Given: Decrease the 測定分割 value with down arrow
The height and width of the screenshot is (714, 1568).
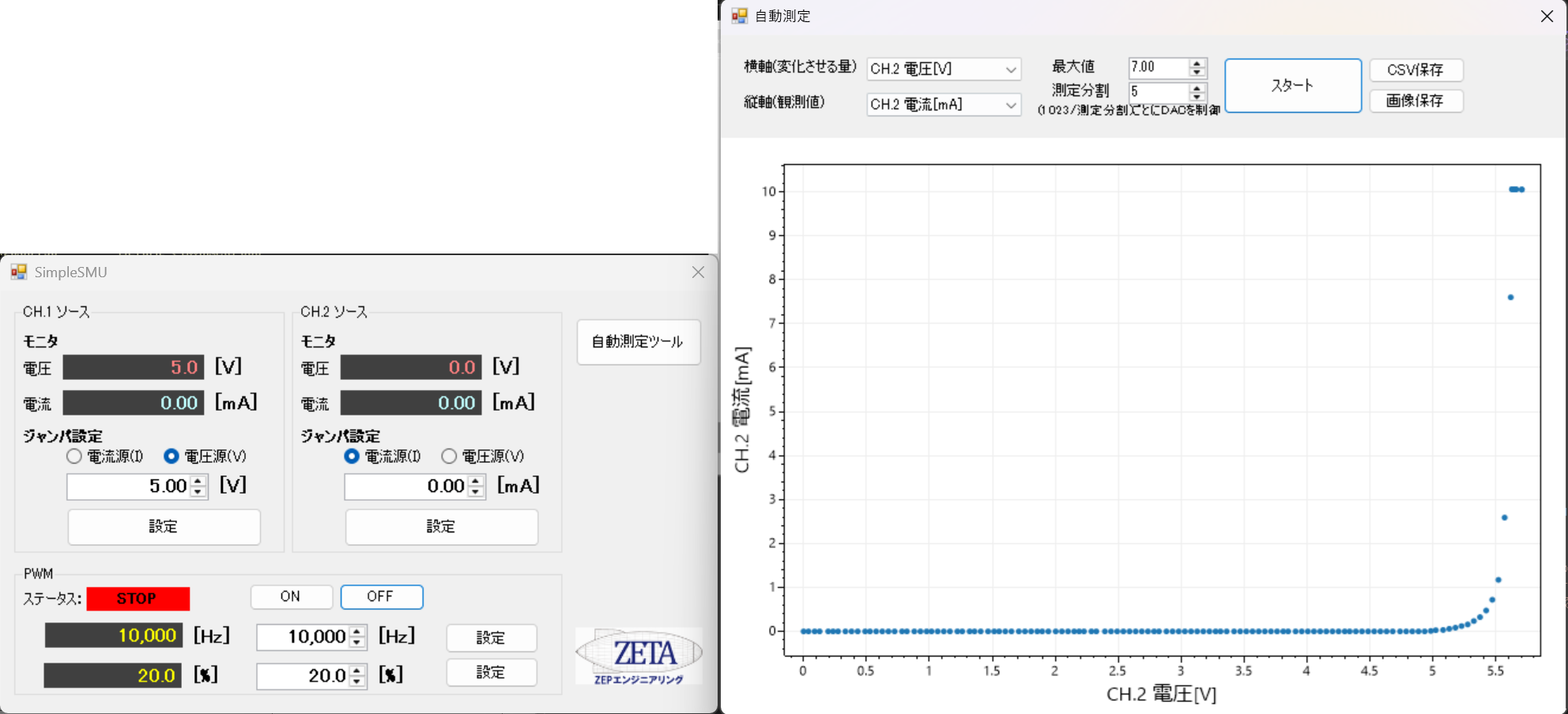Looking at the screenshot, I should coord(1197,96).
